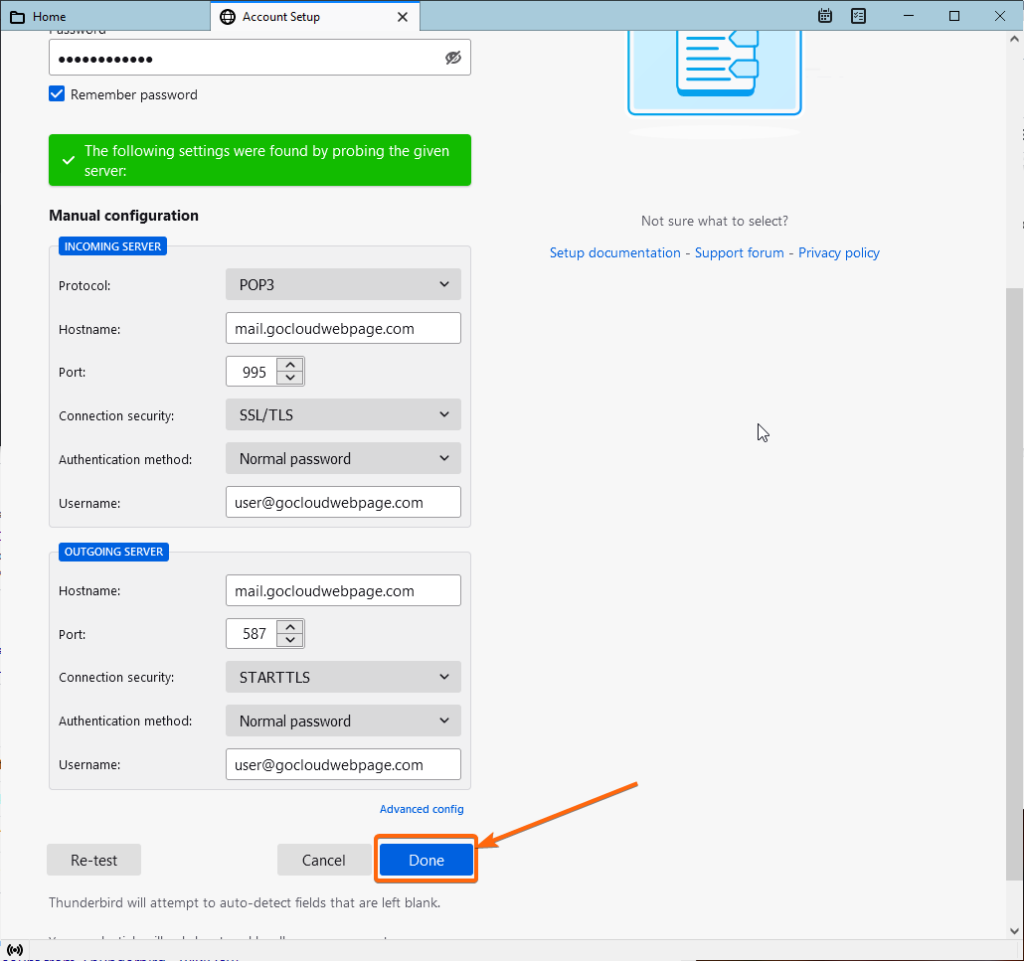Increase the incoming port with the up stepper
1024x961 pixels.
coord(290,365)
